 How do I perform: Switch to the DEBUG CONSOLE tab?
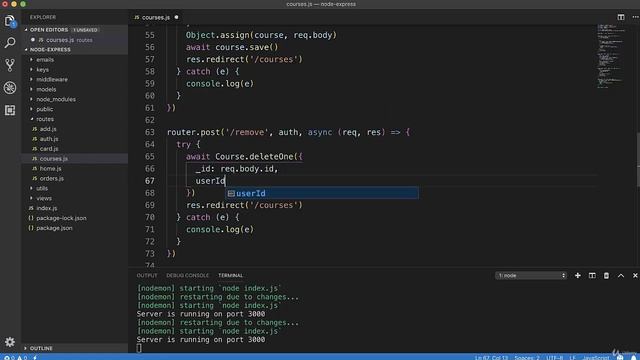click(x=187, y=276)
